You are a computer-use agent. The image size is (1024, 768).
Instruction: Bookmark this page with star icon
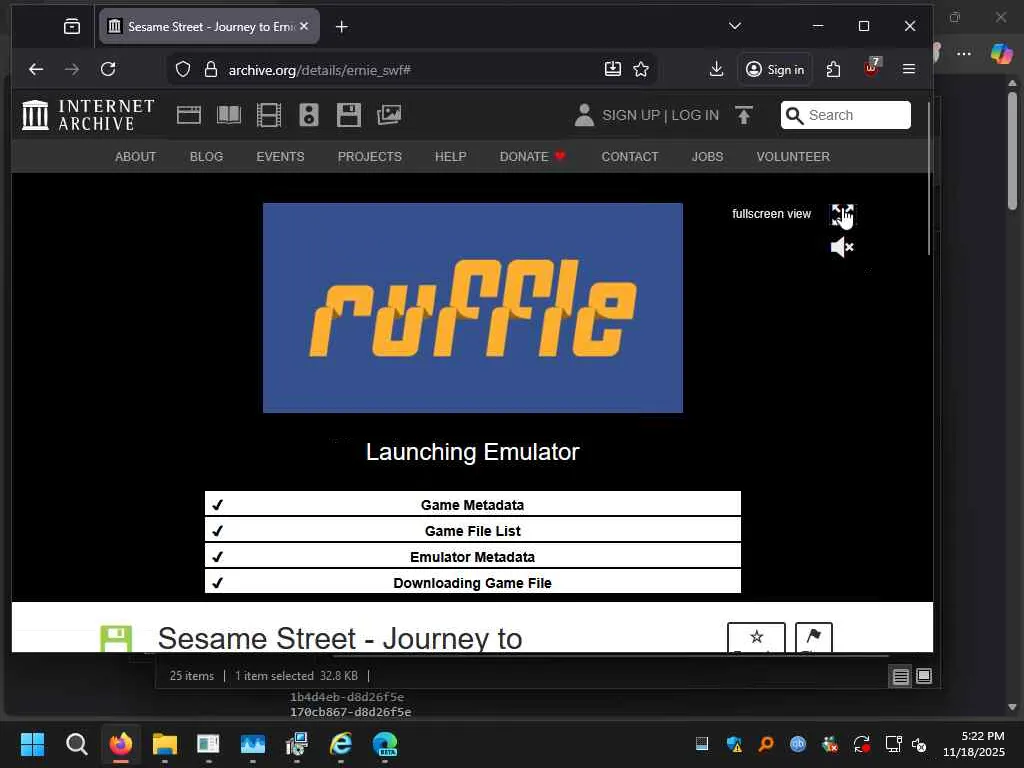pyautogui.click(x=641, y=69)
